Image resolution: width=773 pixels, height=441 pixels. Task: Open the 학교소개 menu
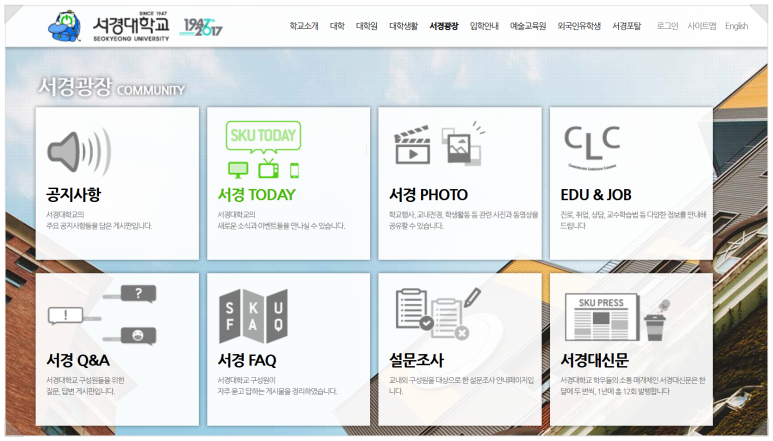point(304,26)
